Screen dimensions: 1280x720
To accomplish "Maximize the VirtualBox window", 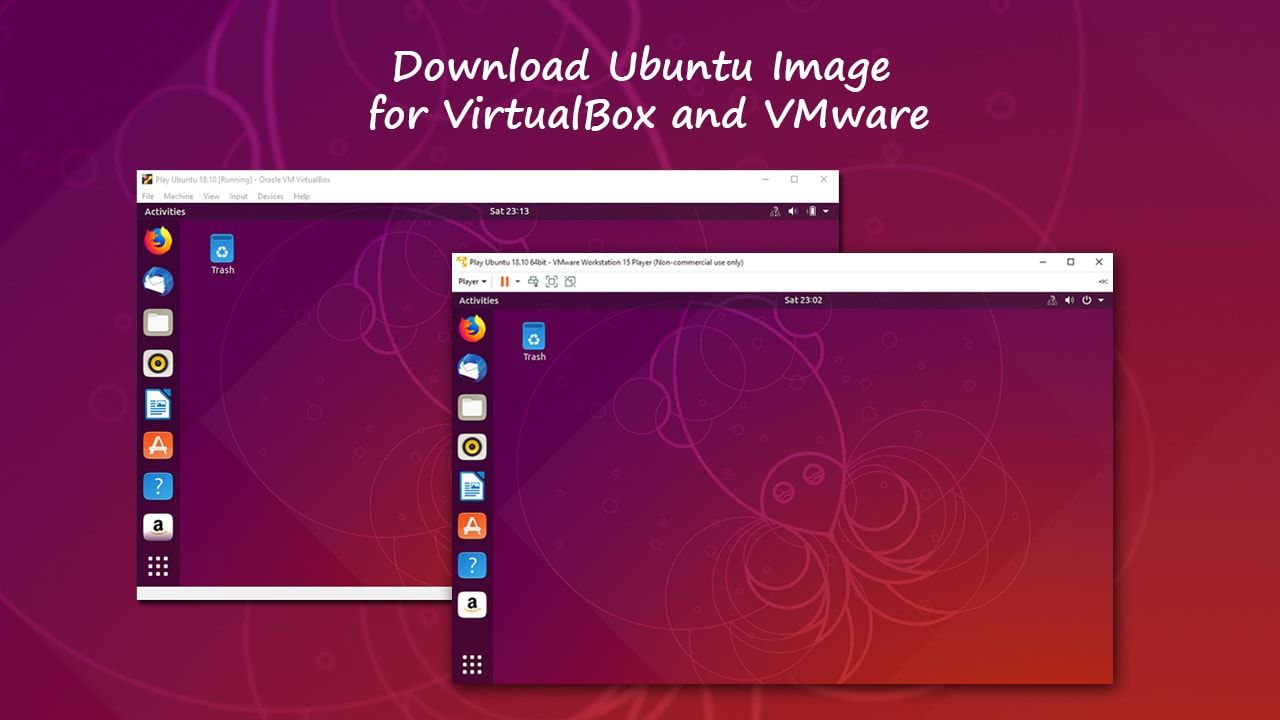I will [794, 180].
